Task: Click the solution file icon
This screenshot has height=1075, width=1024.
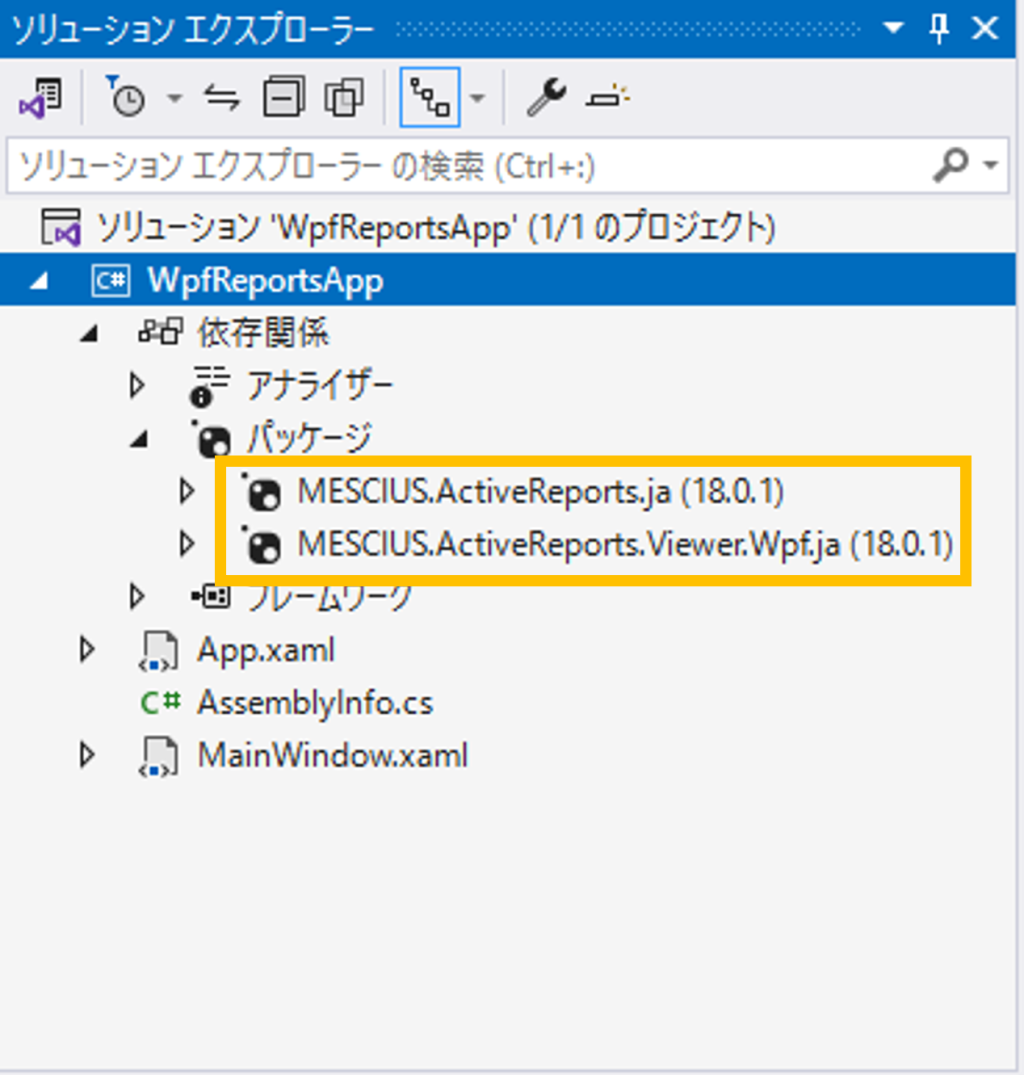Action: tap(60, 227)
